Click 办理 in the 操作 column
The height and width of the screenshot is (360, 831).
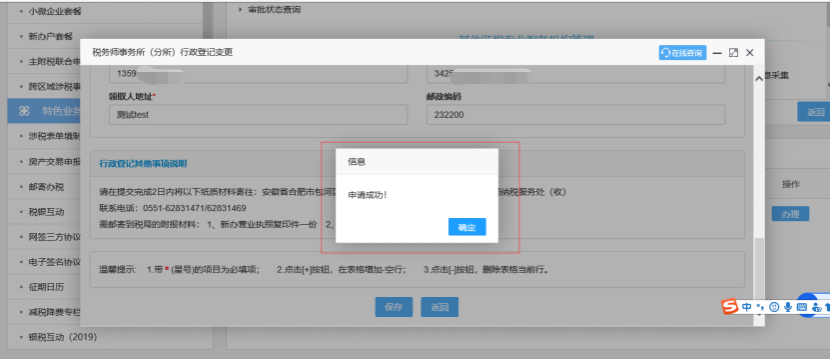coord(790,214)
